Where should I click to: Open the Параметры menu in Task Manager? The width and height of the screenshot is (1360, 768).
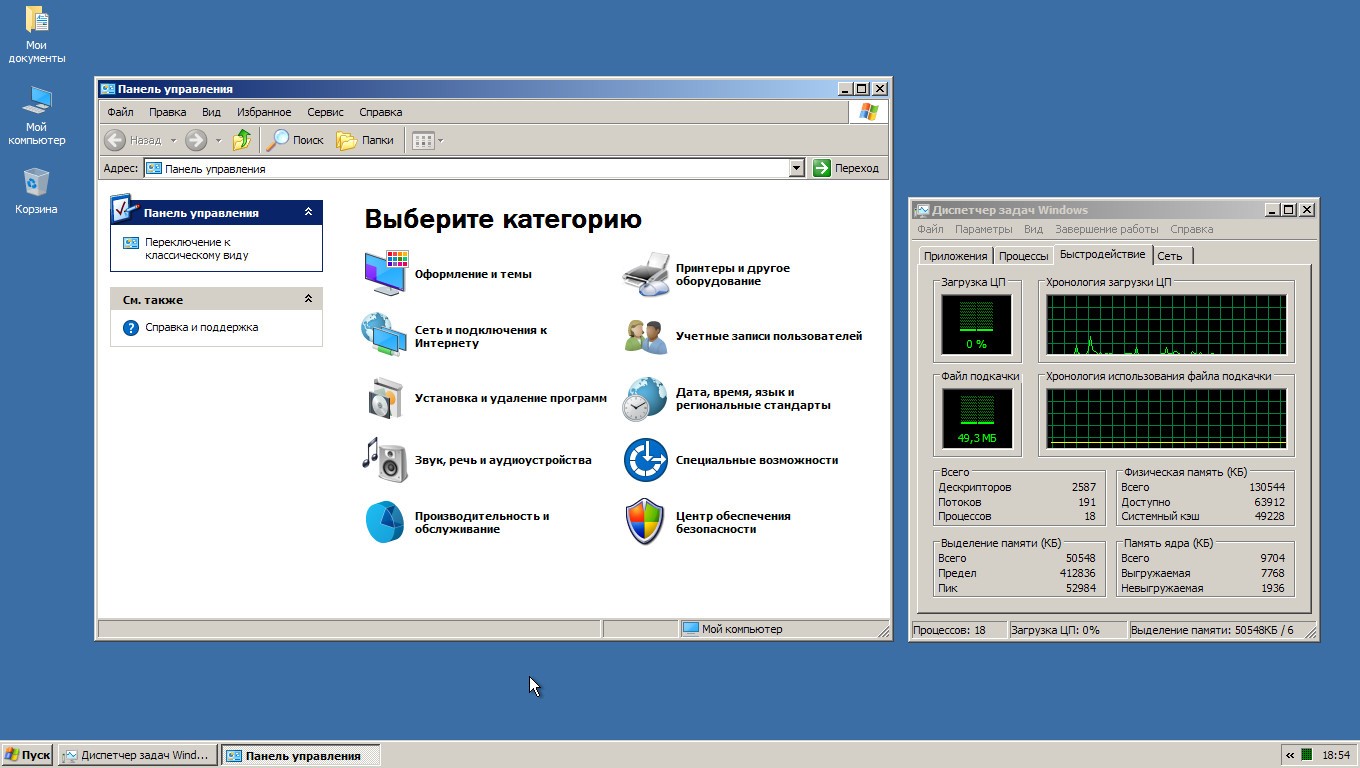tap(984, 229)
